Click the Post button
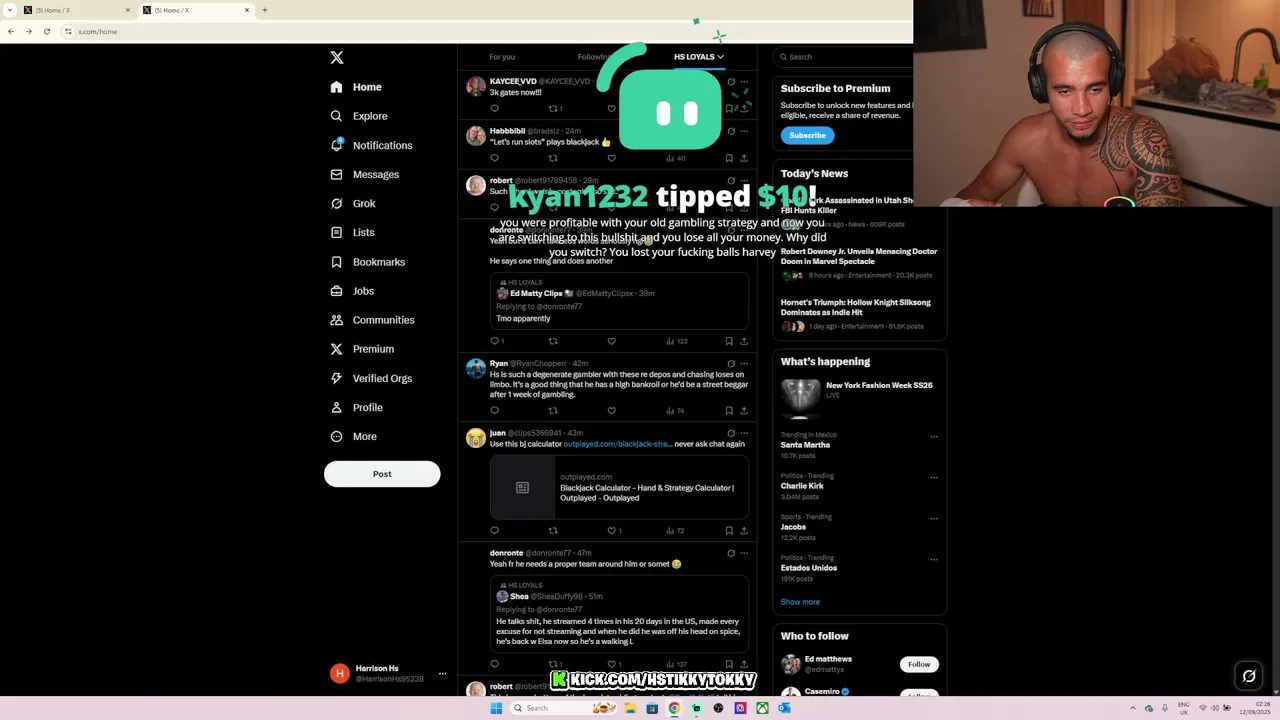This screenshot has height=720, width=1280. click(382, 474)
